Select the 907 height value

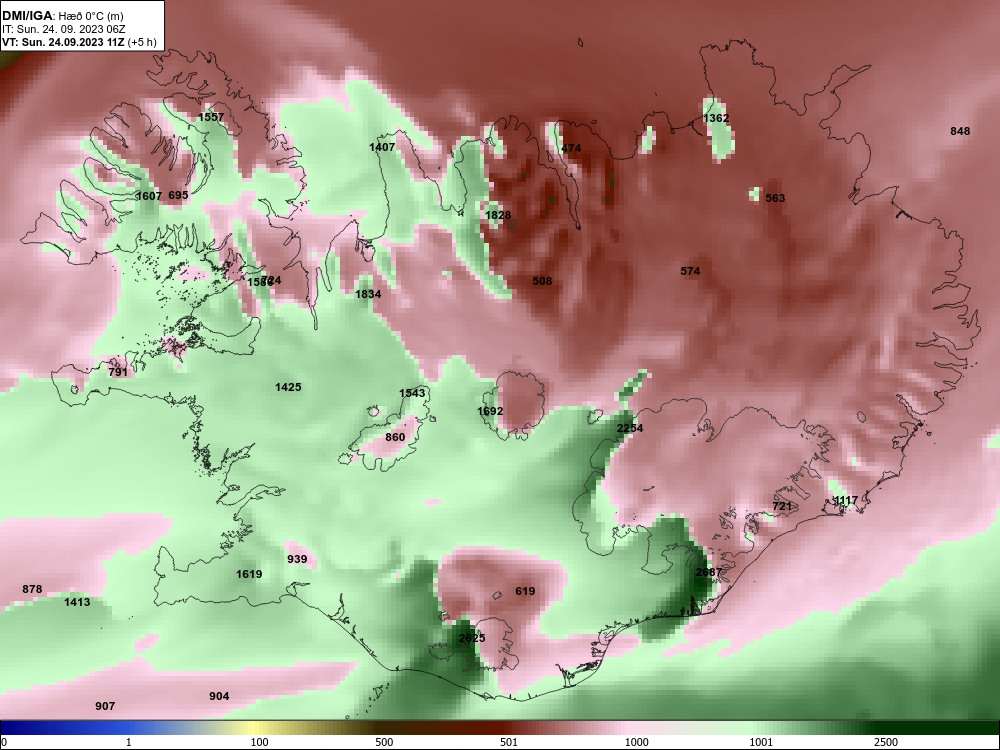pyautogui.click(x=105, y=706)
